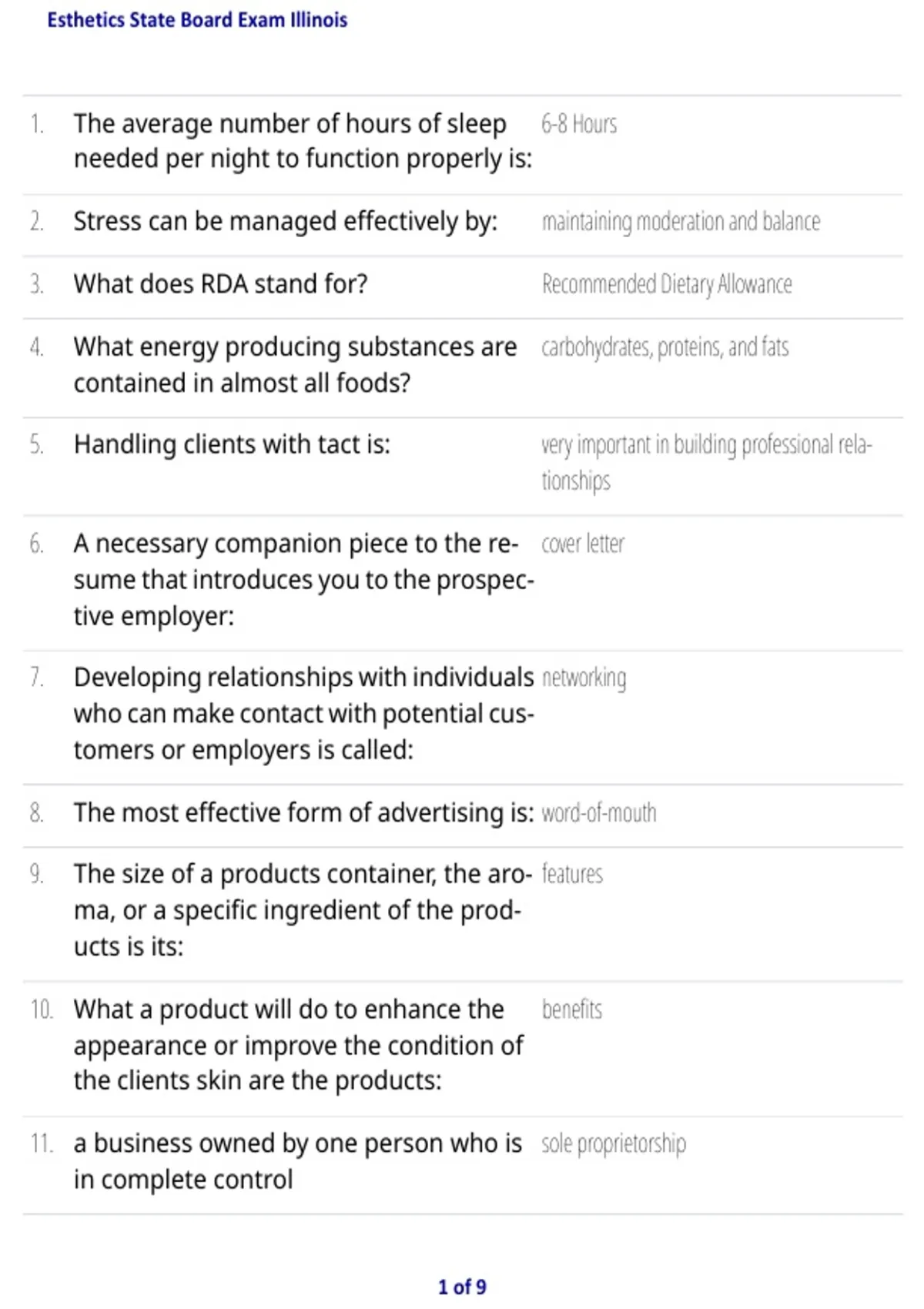Image resolution: width=924 pixels, height=1309 pixels.
Task: Select the sleep hours question text
Action: 303,141
